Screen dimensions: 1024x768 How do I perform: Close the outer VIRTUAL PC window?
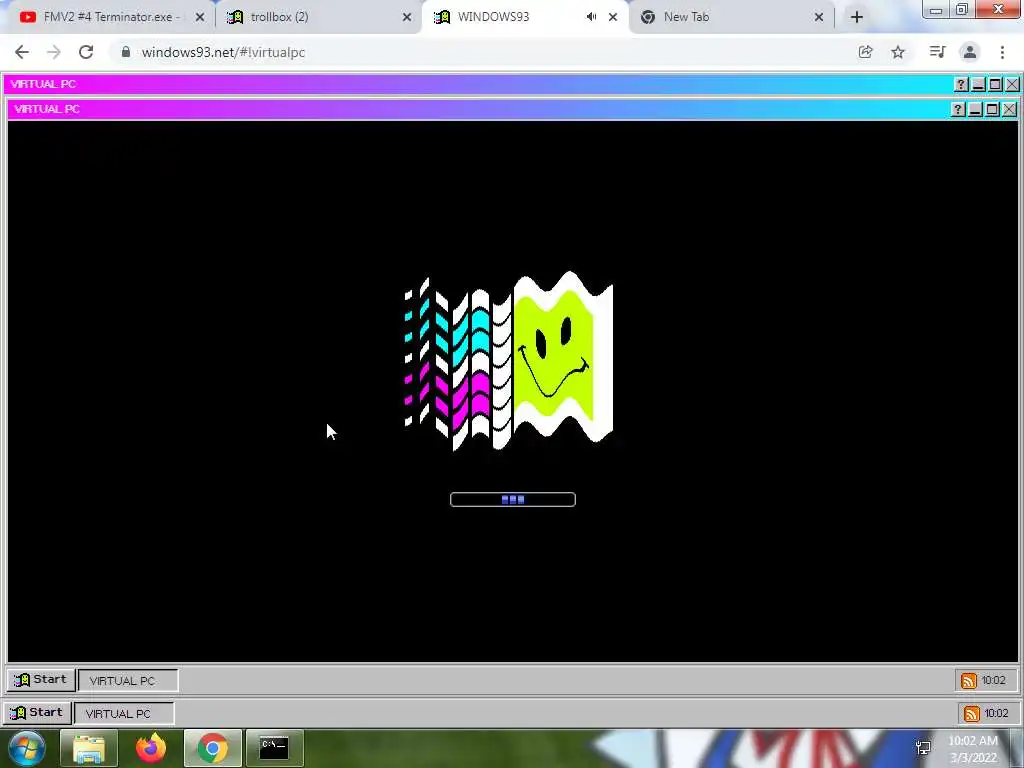(1012, 84)
